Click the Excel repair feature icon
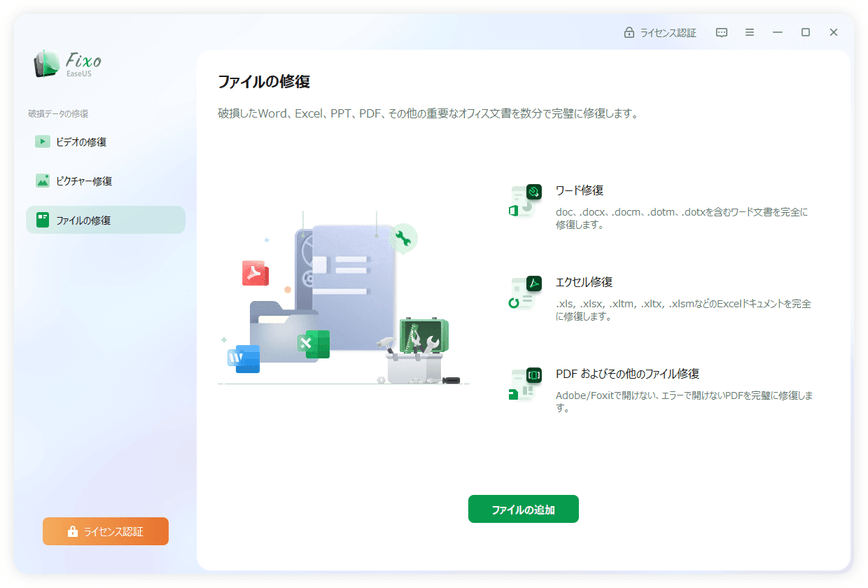Screen dimensions: 868x588 (x=525, y=292)
